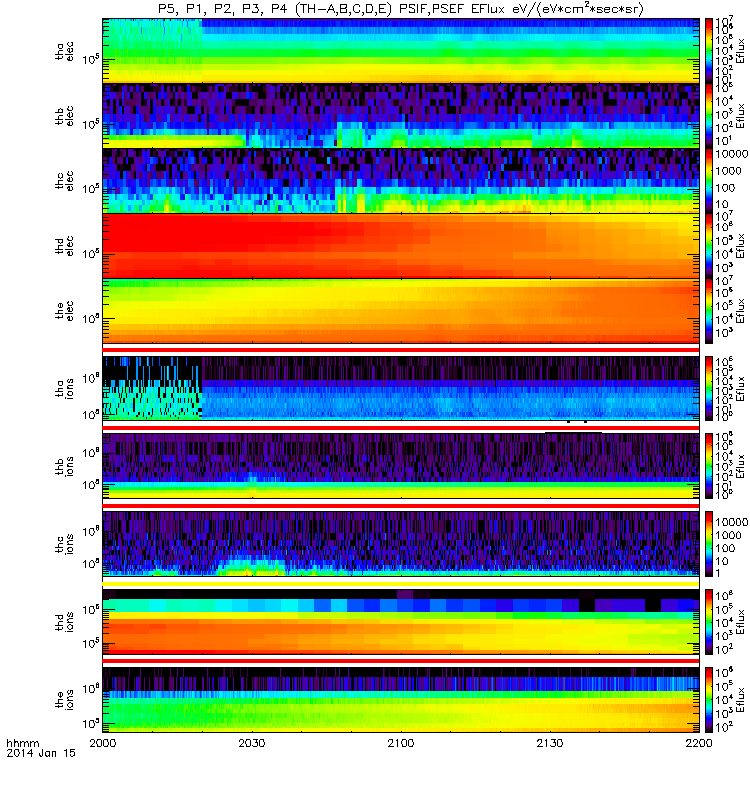Select the 'the ions' y-axis label
Viewport: 750px width, 800px height.
click(65, 699)
